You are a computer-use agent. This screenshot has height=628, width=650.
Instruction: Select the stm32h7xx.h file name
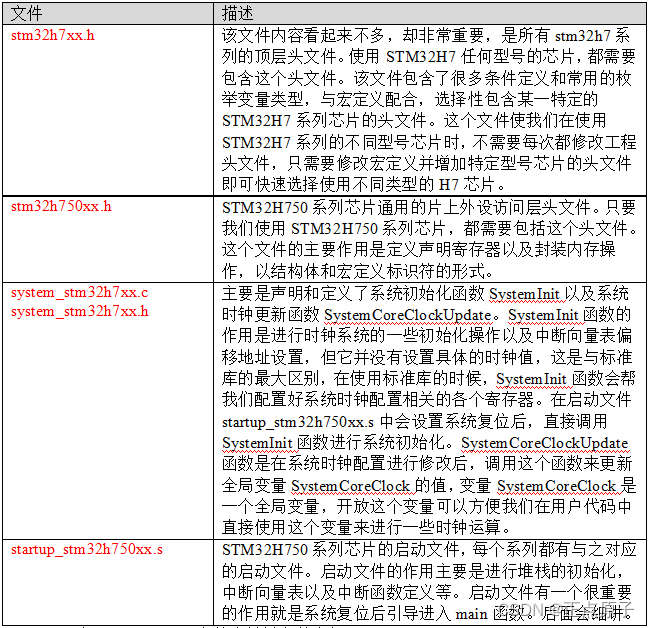(x=53, y=35)
